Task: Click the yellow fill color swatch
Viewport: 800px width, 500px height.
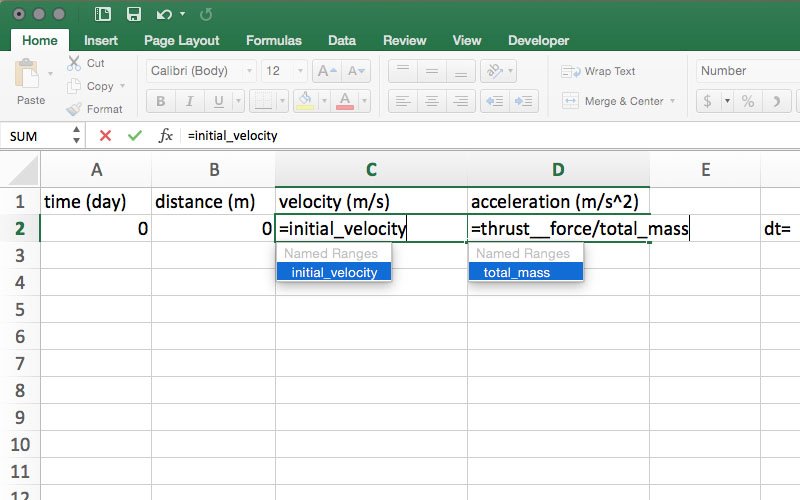Action: click(x=305, y=101)
